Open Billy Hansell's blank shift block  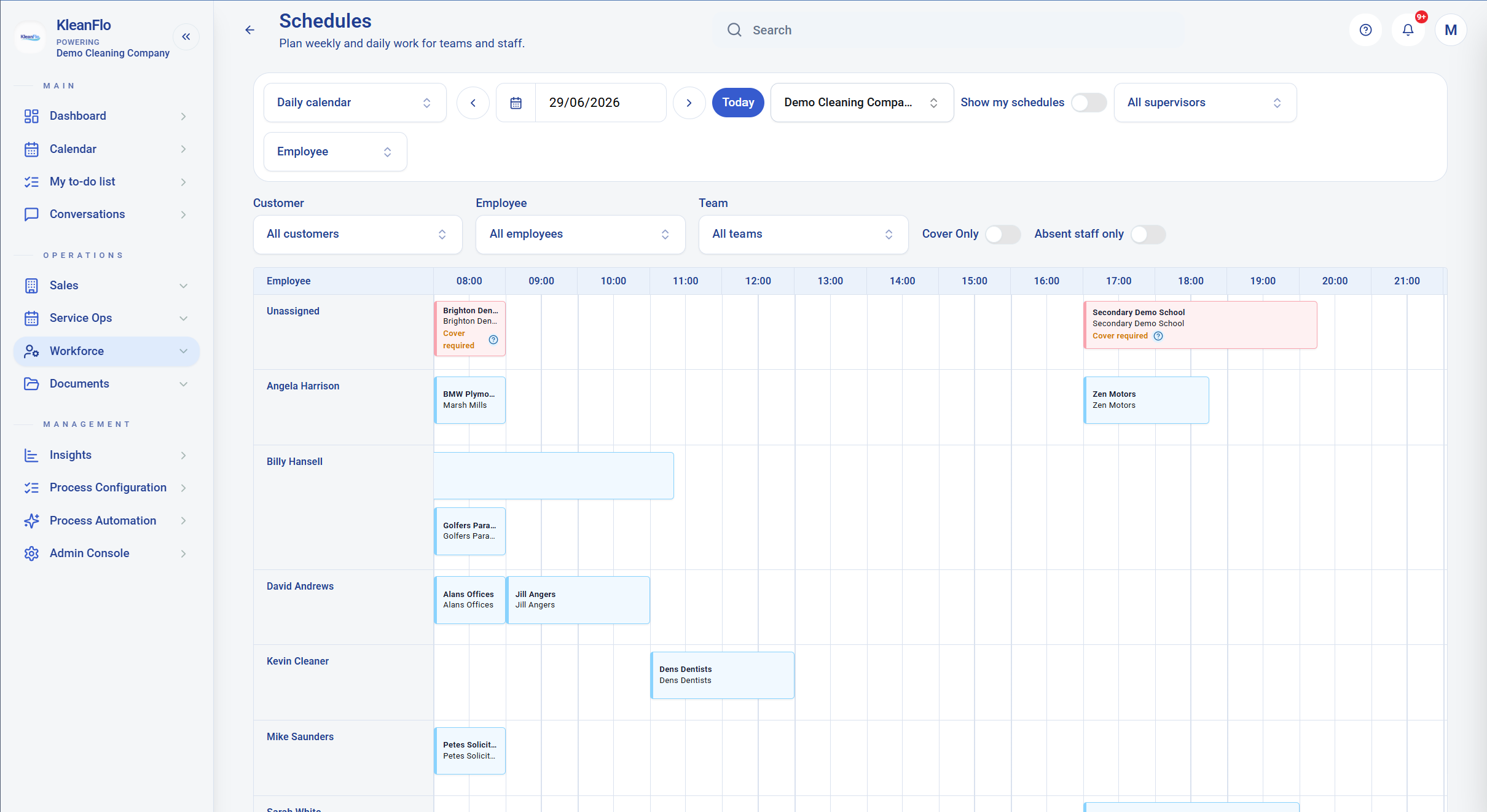(x=554, y=476)
